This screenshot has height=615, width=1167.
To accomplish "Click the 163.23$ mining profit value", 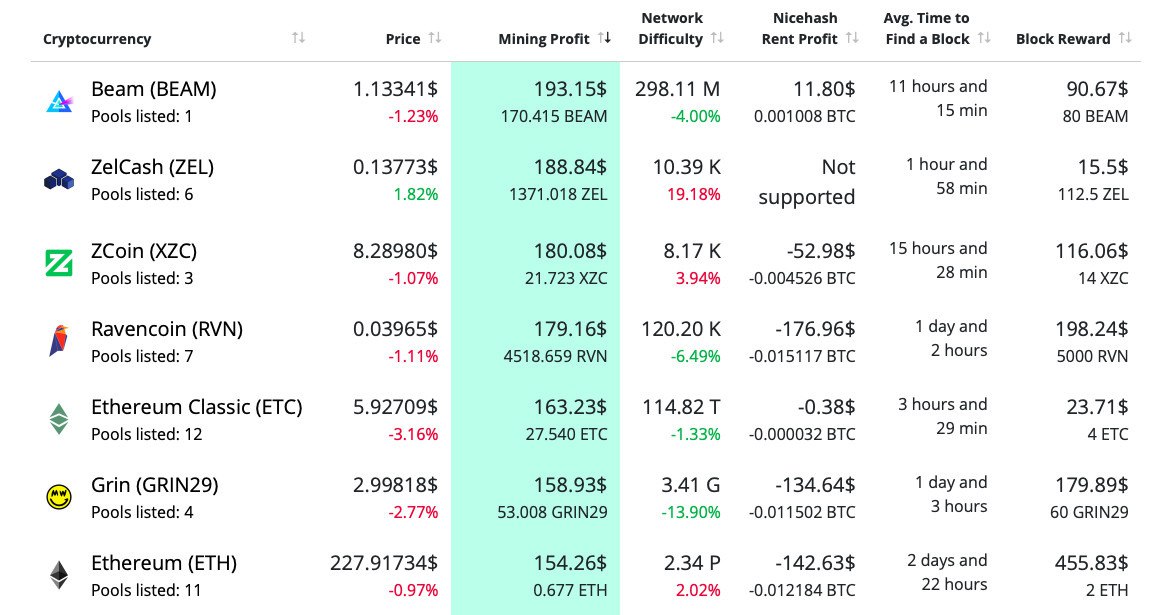I will (x=570, y=407).
